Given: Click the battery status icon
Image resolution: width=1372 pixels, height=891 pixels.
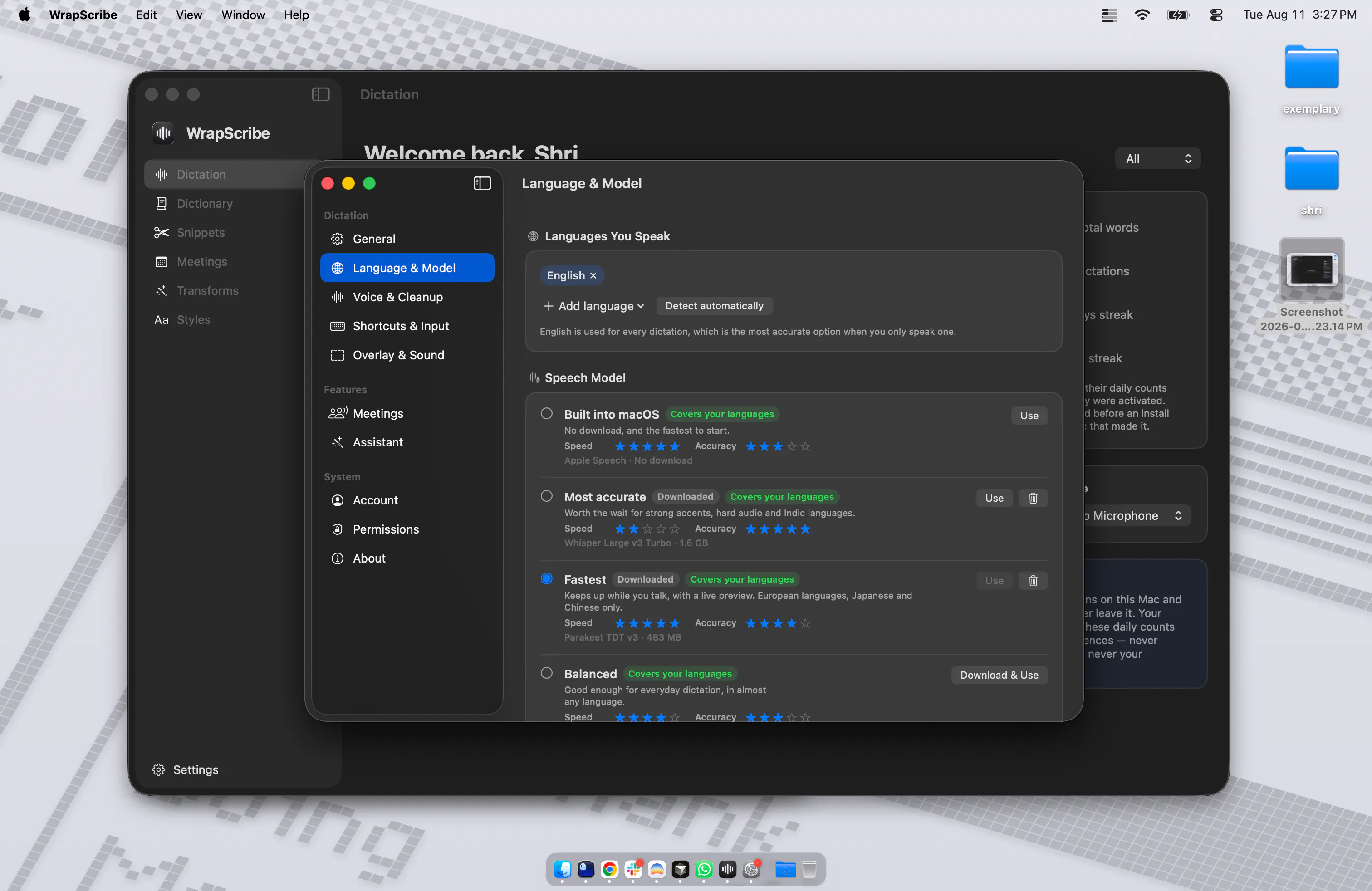Looking at the screenshot, I should pos(1178,15).
